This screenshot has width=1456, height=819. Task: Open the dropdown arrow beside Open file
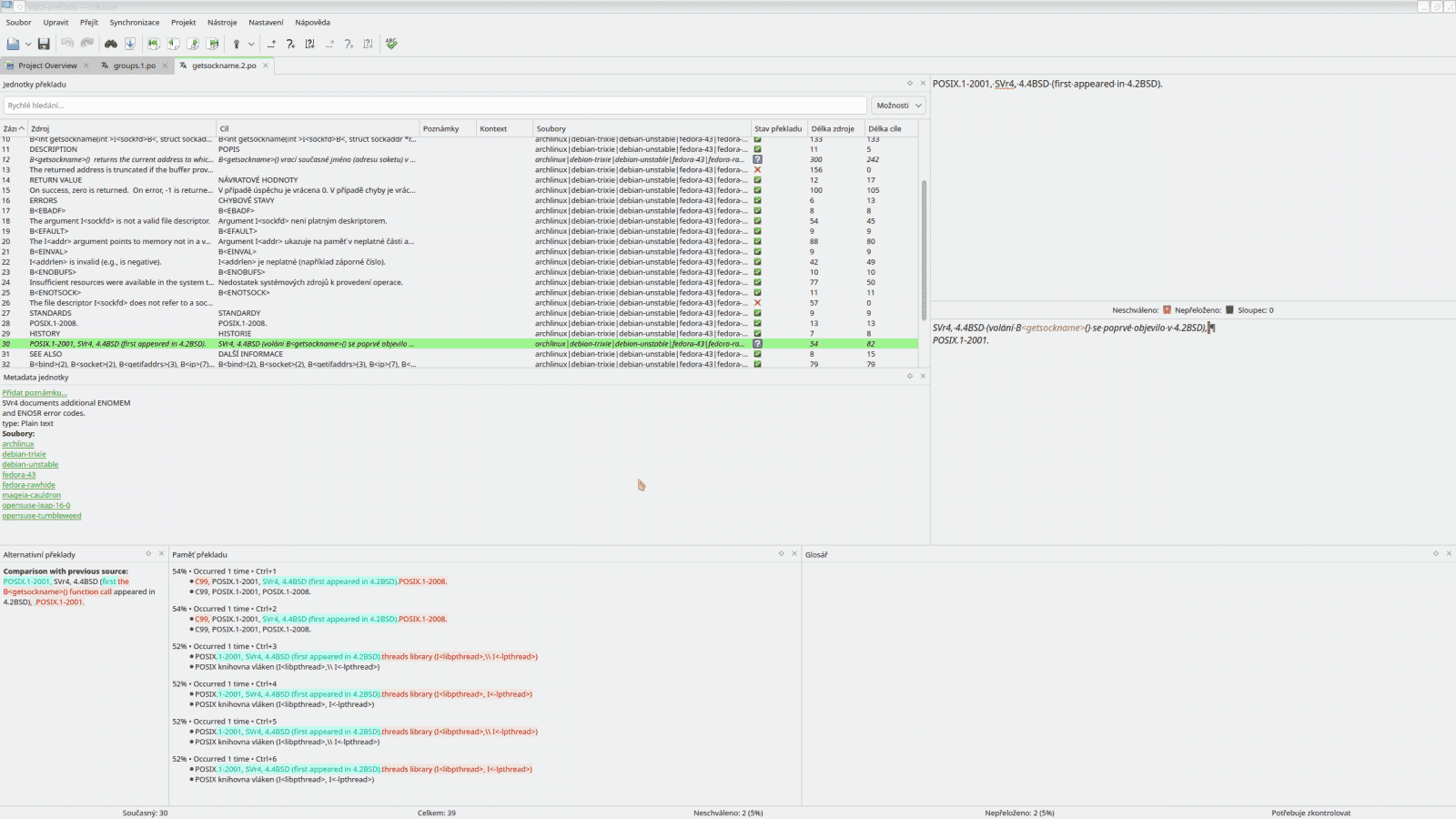coord(28,44)
